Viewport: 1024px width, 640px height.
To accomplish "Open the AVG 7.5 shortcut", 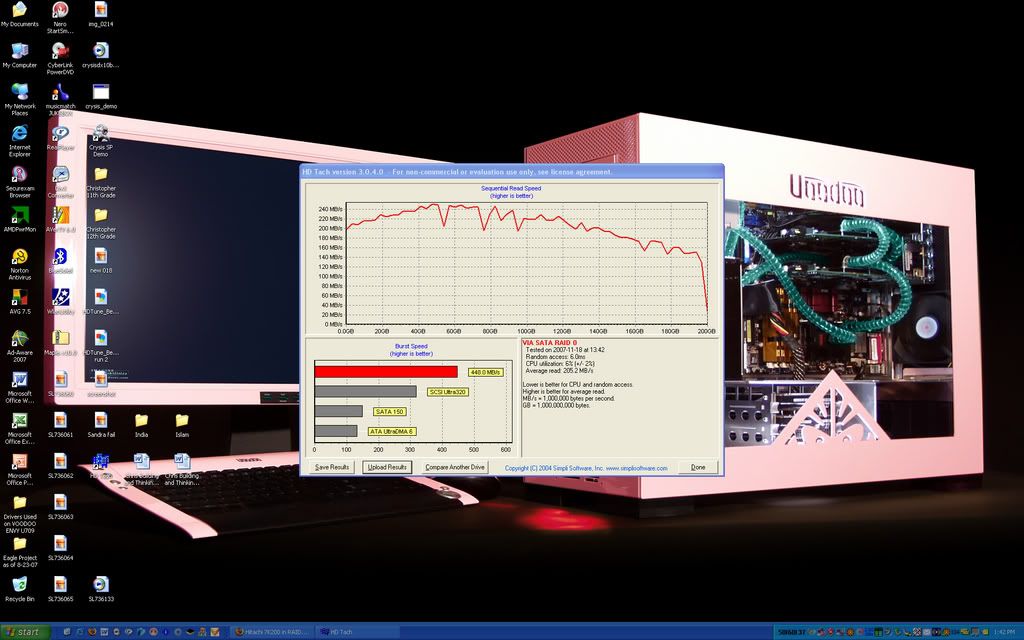I will (x=20, y=302).
